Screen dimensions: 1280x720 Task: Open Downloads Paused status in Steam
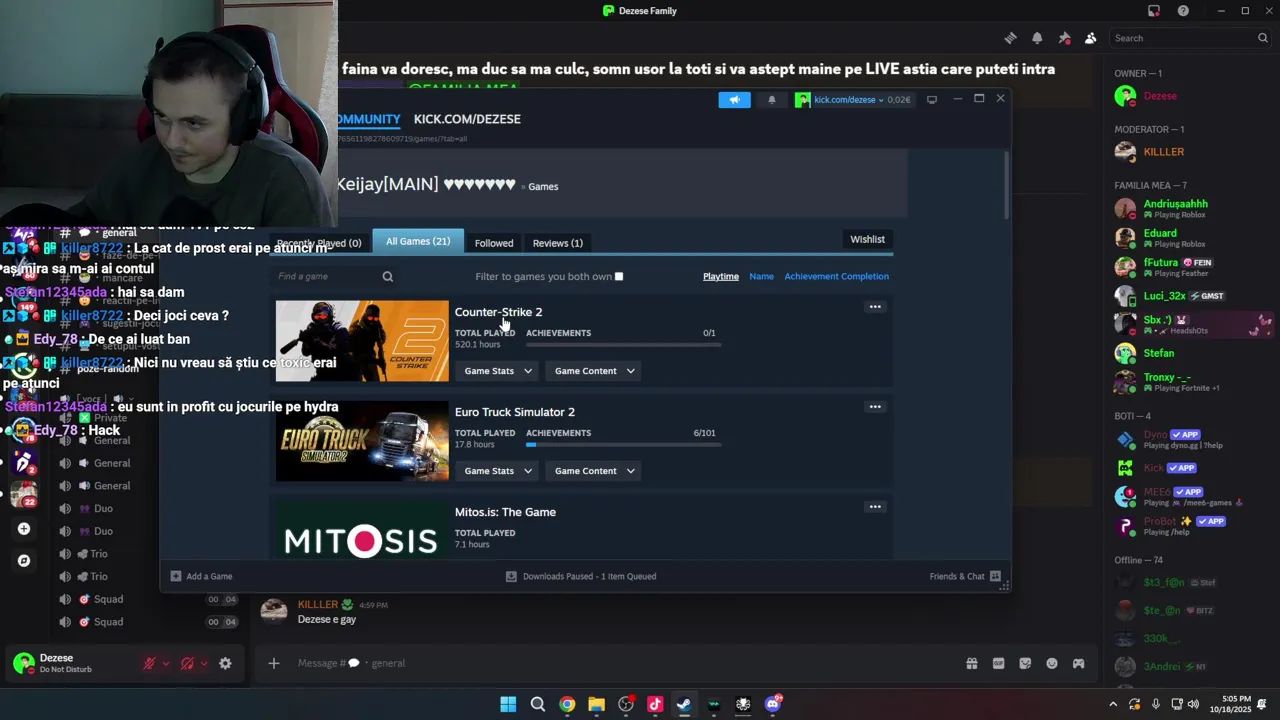click(581, 576)
